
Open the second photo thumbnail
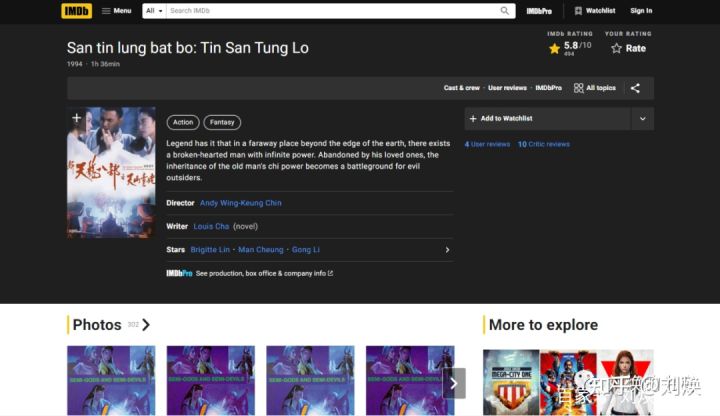211,381
